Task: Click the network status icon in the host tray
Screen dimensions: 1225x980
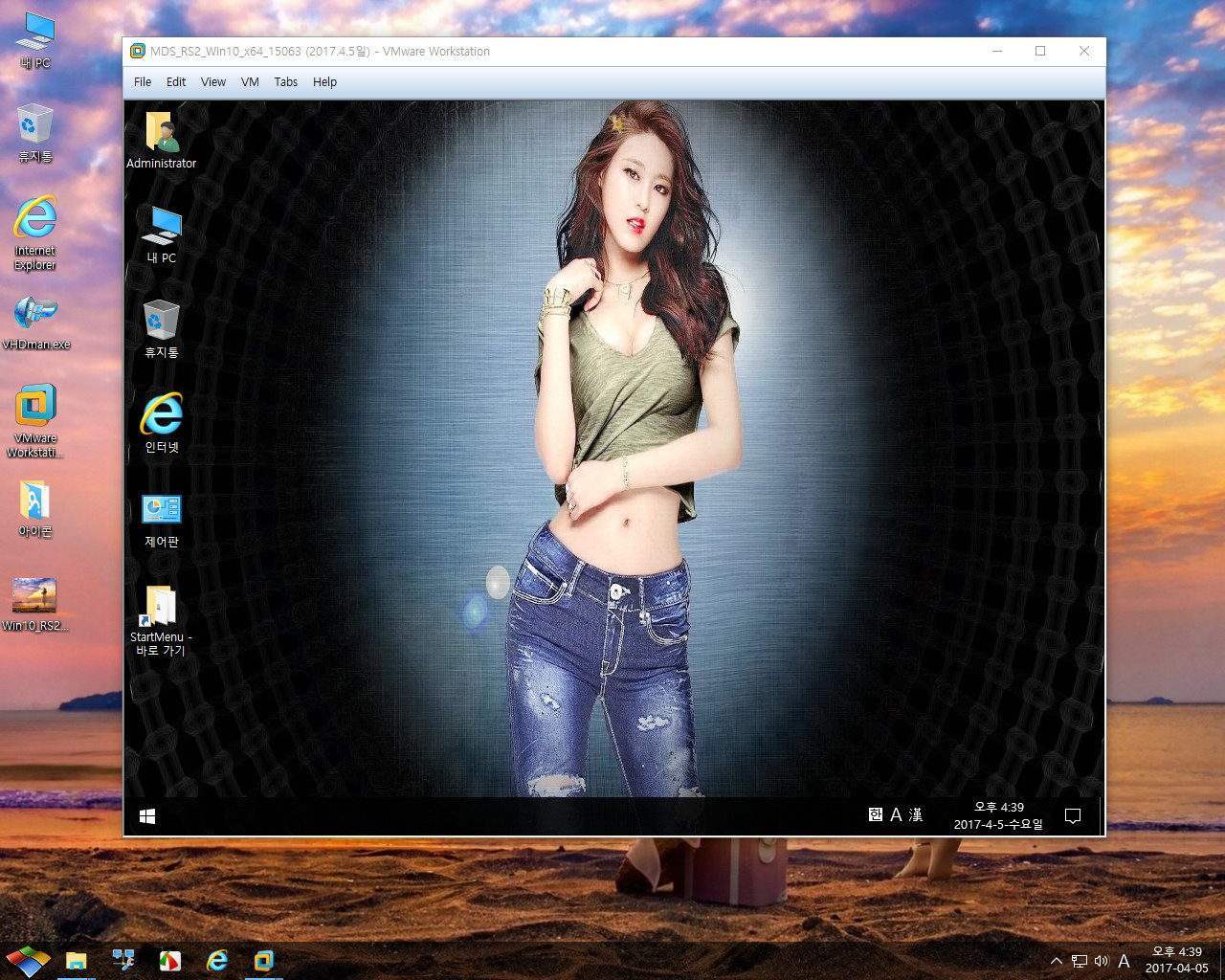Action: tap(1080, 961)
